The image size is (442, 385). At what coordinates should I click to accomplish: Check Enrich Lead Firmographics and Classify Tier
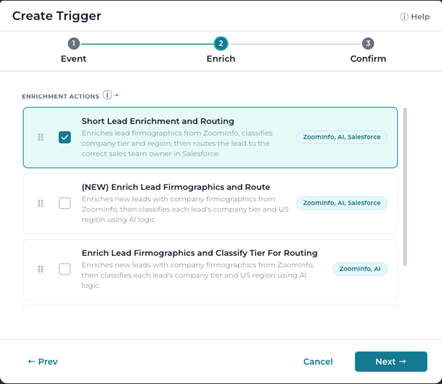tap(65, 269)
